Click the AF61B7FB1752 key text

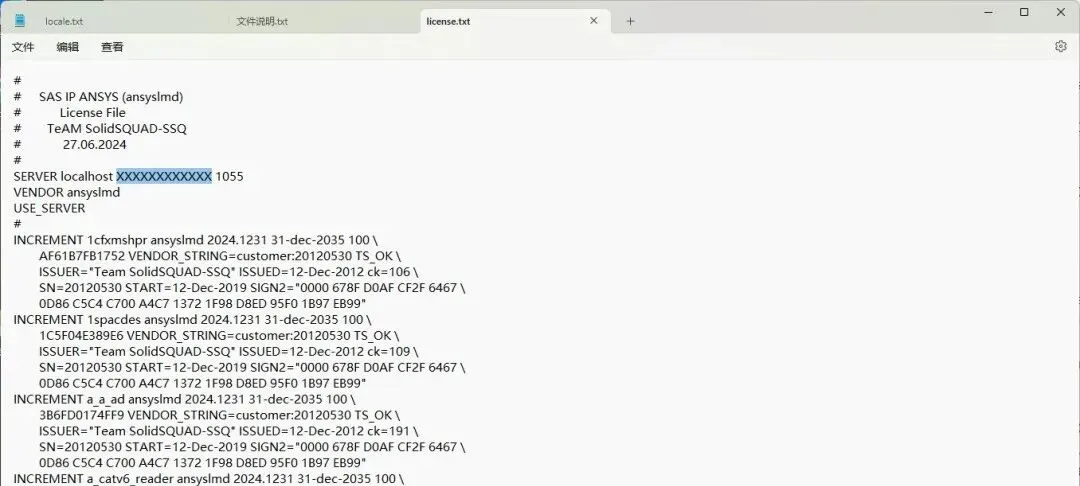pos(82,256)
